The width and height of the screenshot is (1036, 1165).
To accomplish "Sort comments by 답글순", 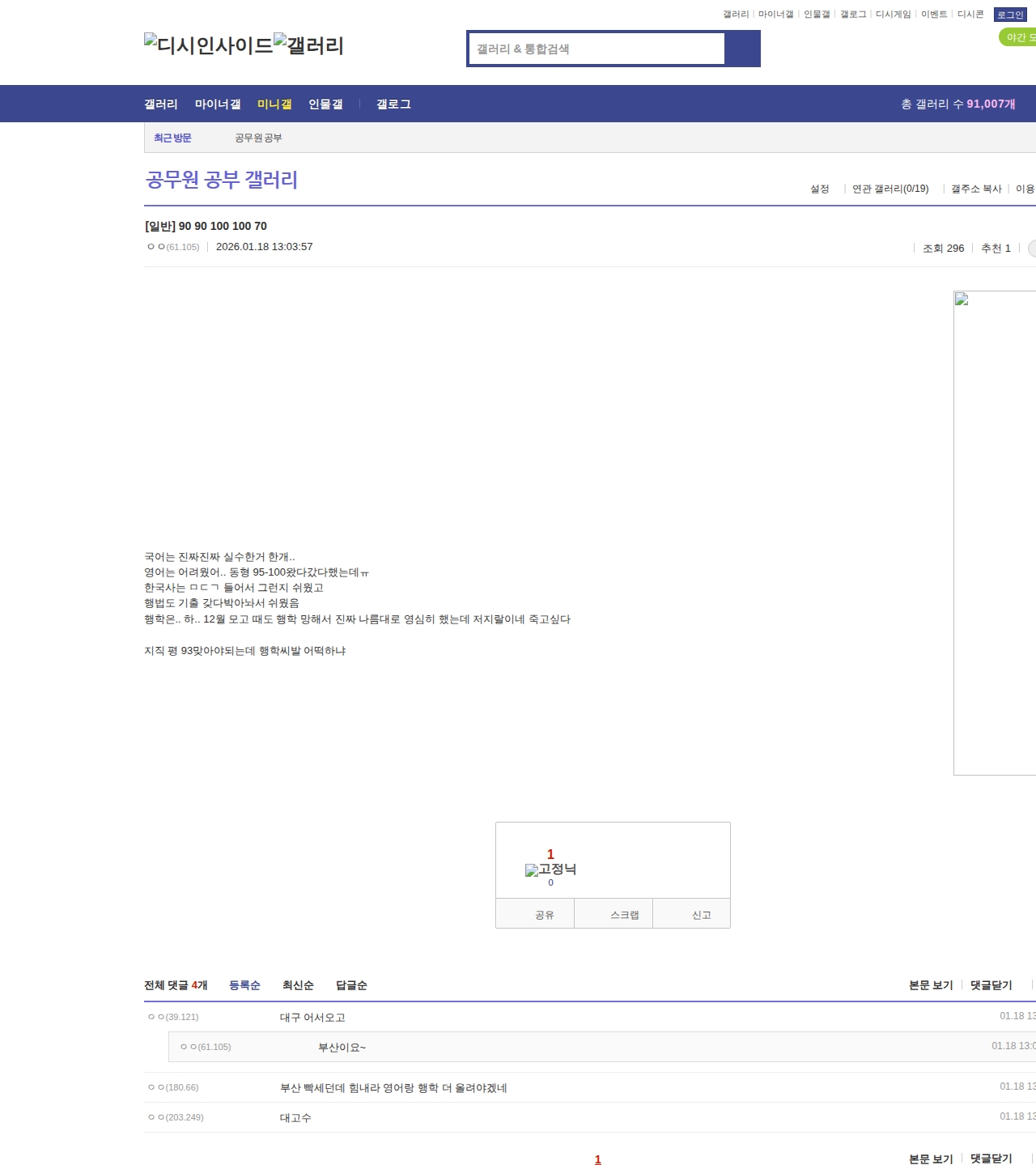I will pos(351,985).
